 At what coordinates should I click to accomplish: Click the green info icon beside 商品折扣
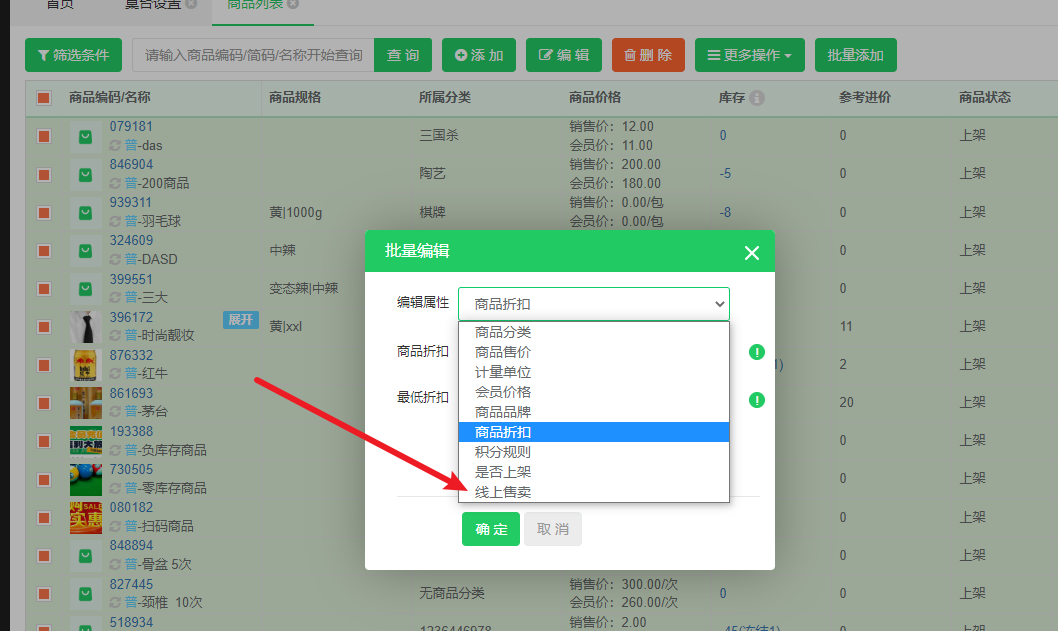(757, 352)
